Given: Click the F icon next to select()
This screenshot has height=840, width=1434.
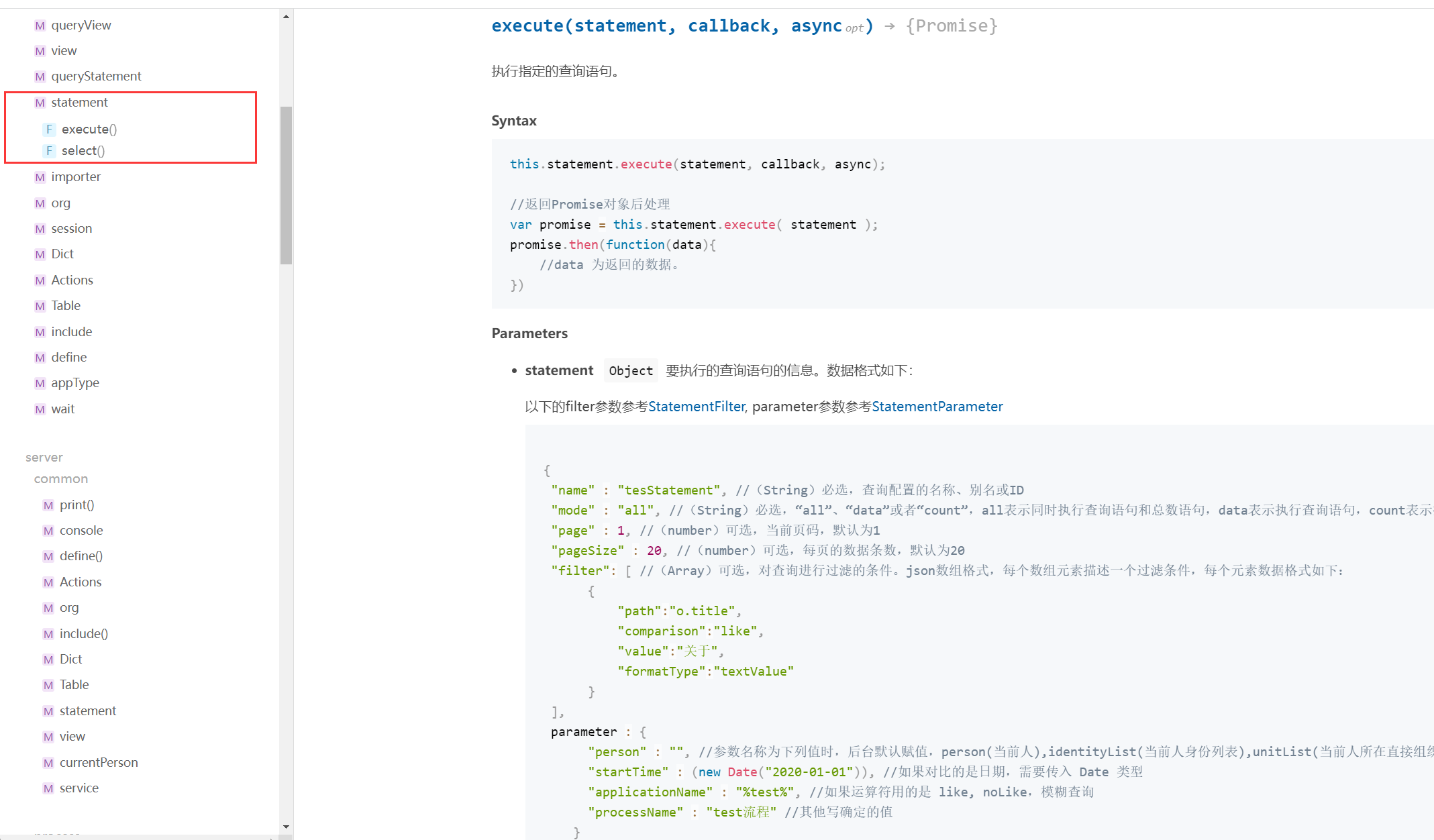Looking at the screenshot, I should [x=49, y=151].
